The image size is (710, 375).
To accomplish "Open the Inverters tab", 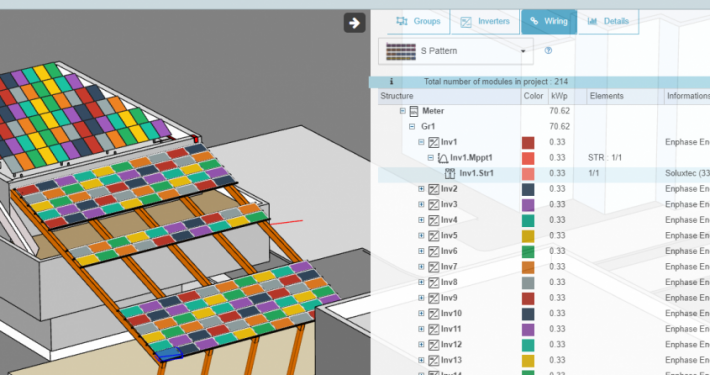I will click(x=485, y=21).
